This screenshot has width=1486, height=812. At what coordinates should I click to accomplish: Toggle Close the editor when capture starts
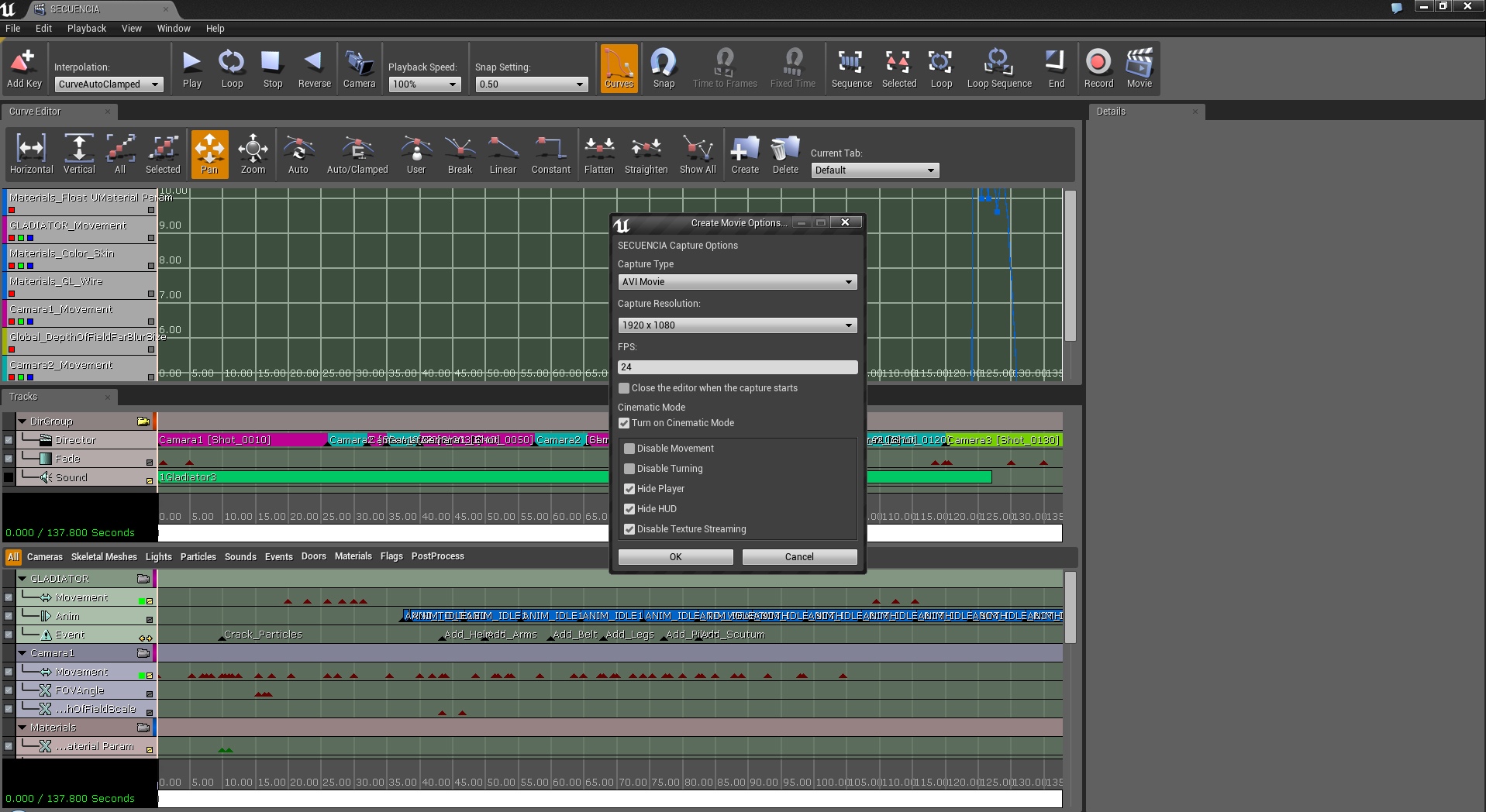click(624, 388)
